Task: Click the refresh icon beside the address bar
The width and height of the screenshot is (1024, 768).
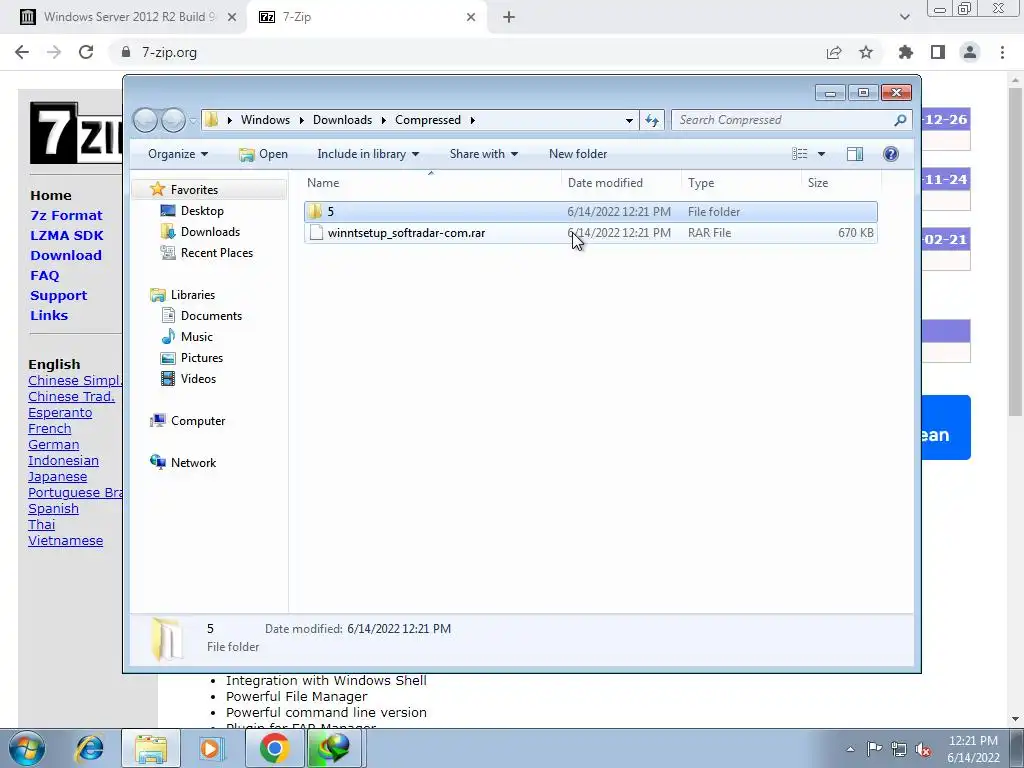Action: point(652,120)
